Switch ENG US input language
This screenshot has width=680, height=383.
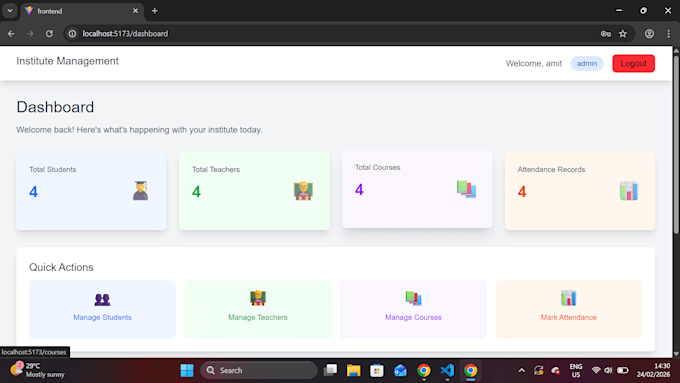[x=576, y=370]
